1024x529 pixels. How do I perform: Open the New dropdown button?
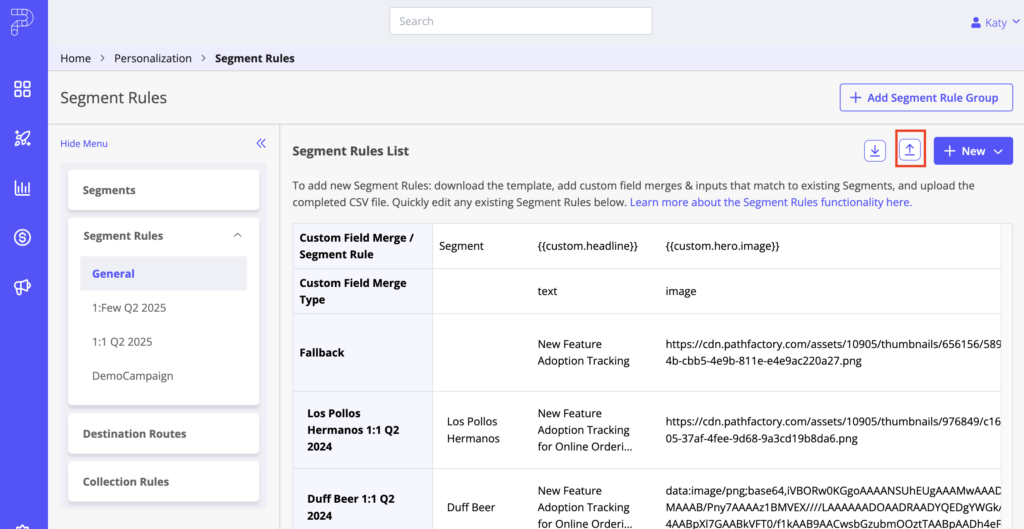[973, 151]
